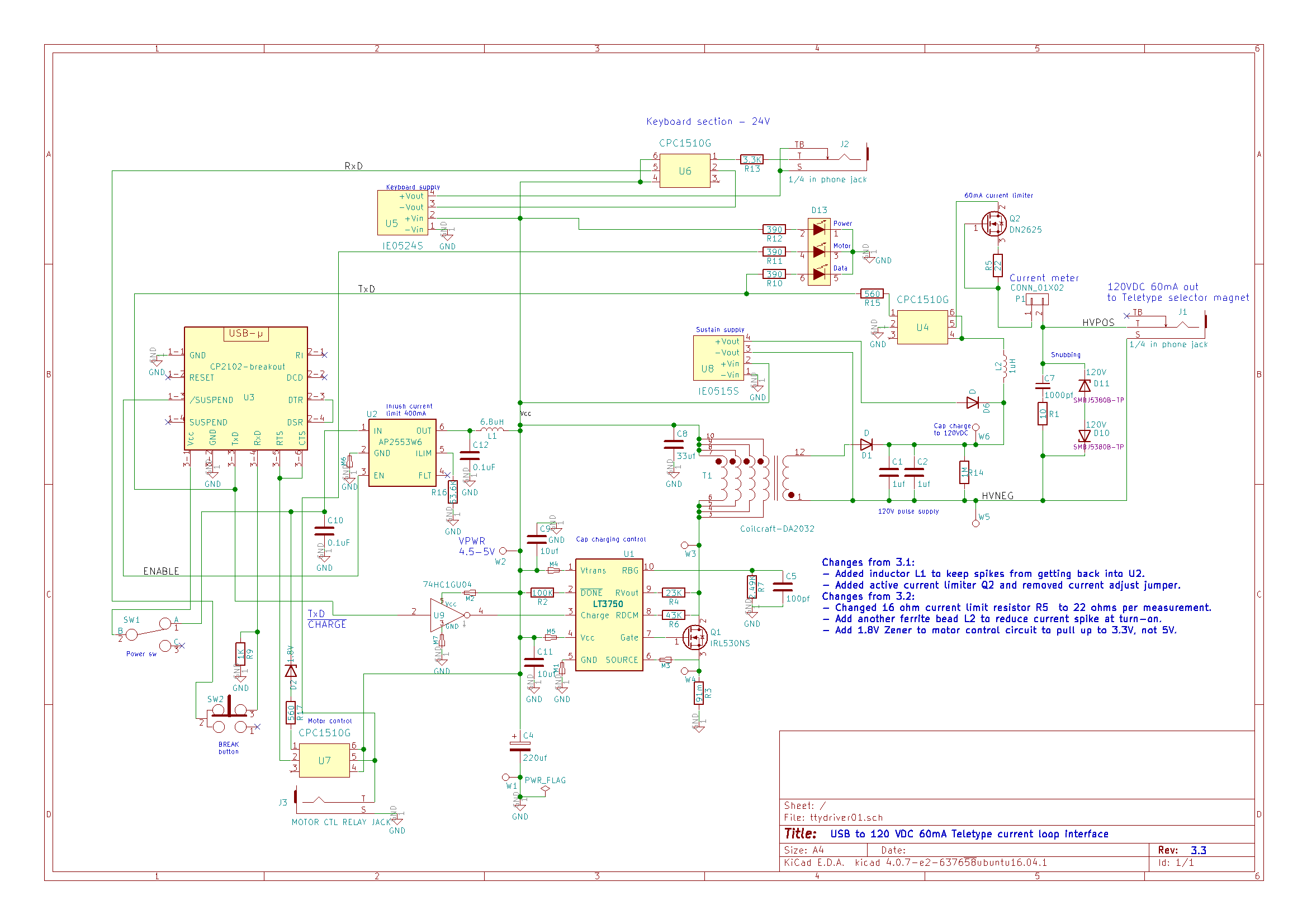Select the U5 IE0524S keyboard supply

tap(402, 212)
